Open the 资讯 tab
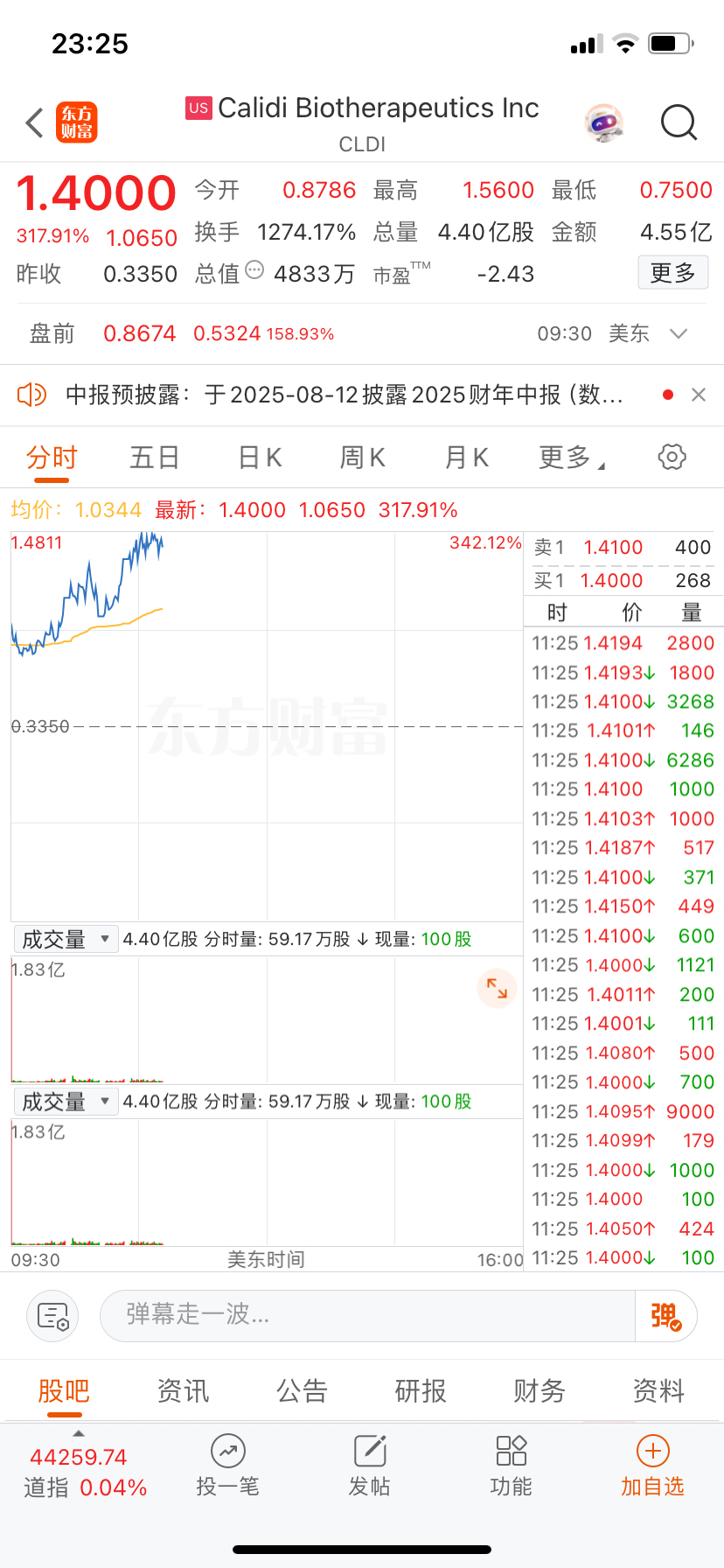This screenshot has height=1568, width=724. (x=183, y=1390)
